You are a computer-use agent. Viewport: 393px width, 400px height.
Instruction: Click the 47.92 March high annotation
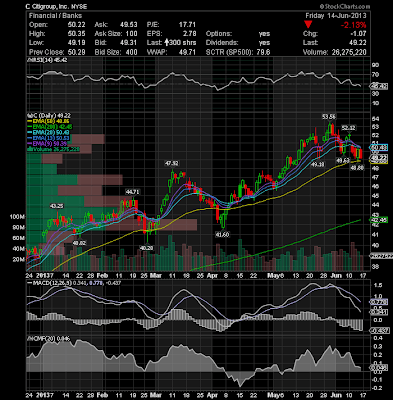[171, 163]
